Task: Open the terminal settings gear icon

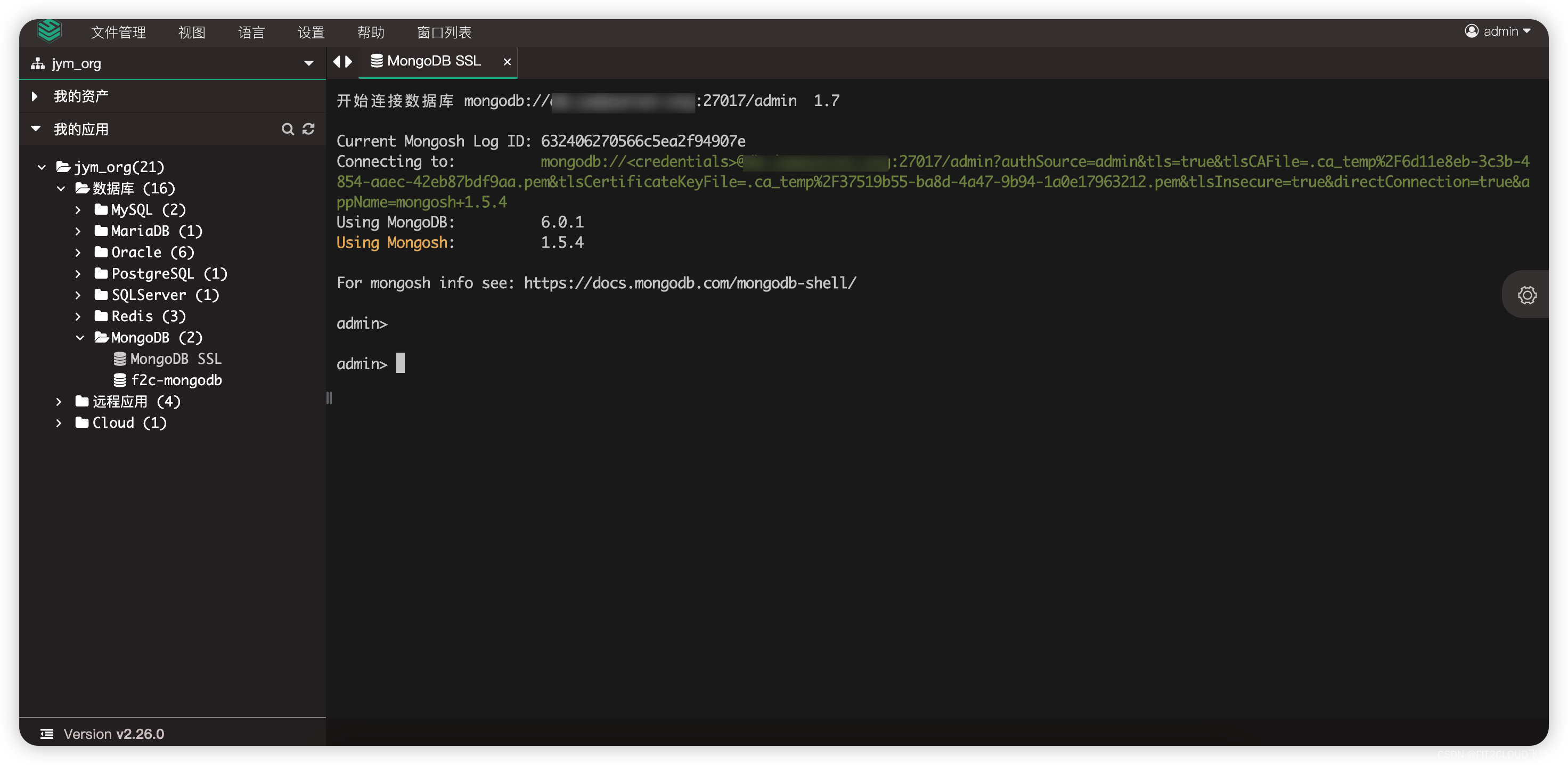Action: [x=1526, y=295]
